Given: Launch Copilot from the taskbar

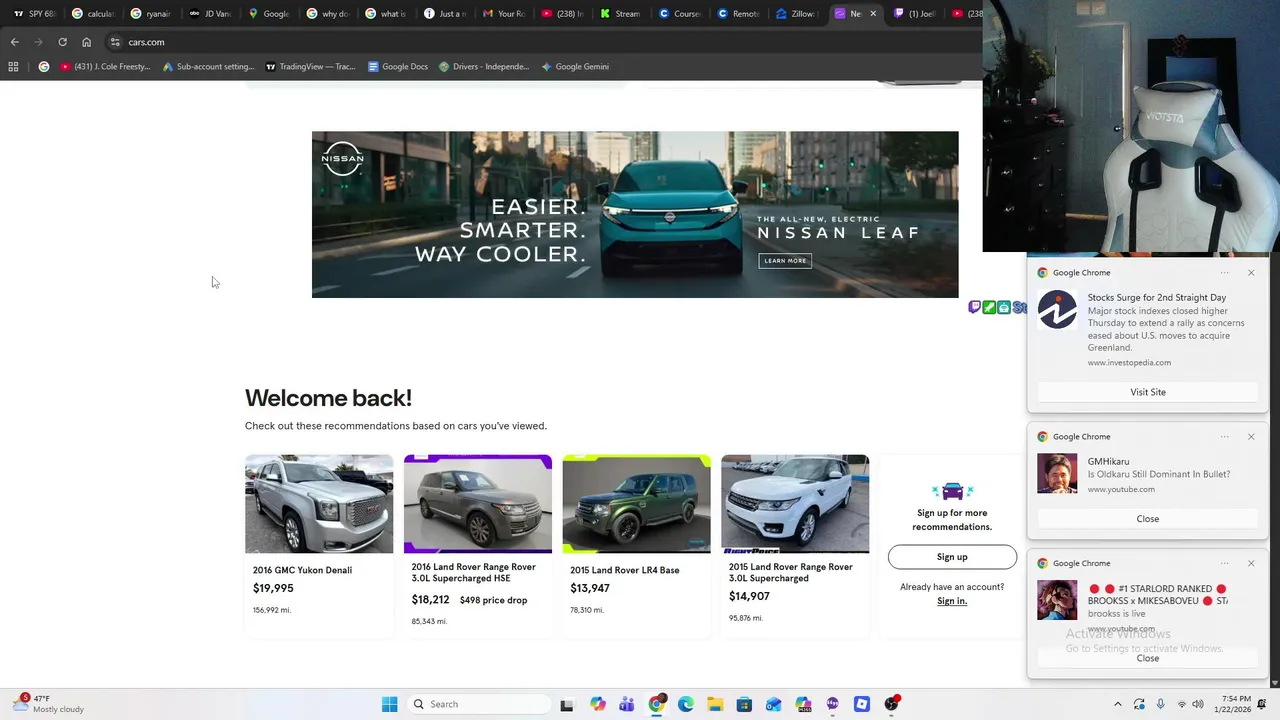Looking at the screenshot, I should [598, 704].
